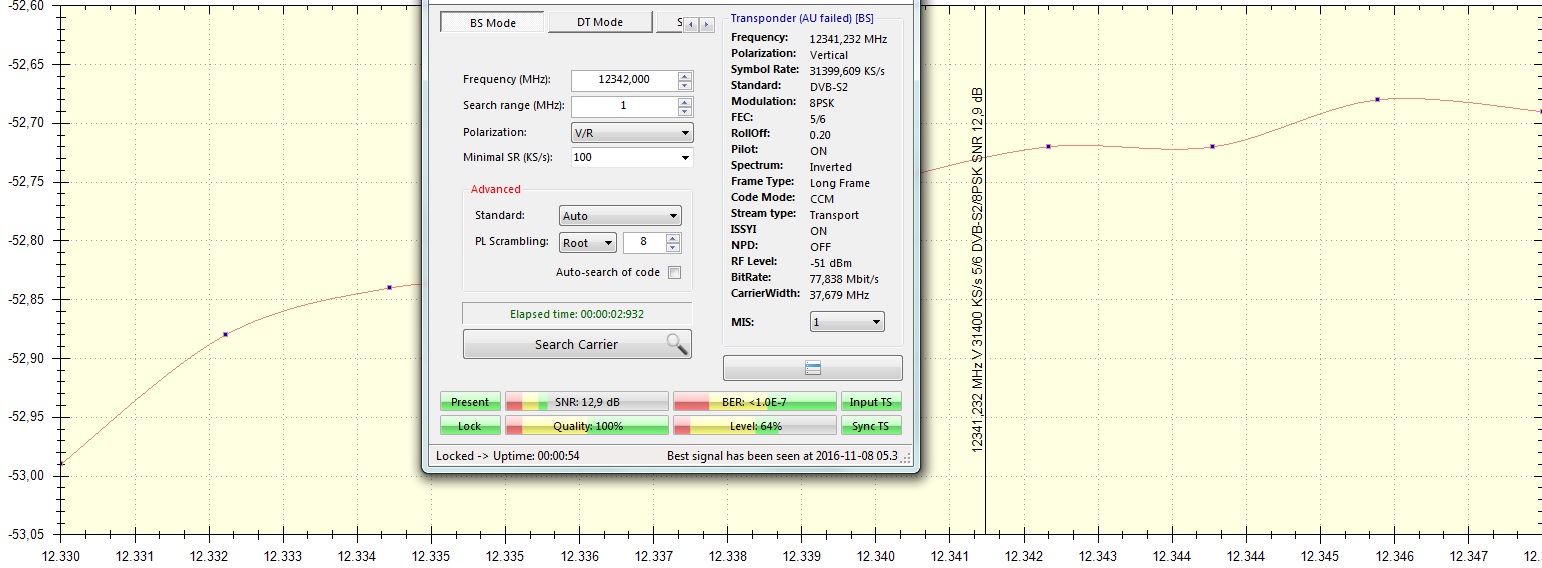
Task: Click the SNR 12,9 dB level bar
Action: tap(586, 402)
